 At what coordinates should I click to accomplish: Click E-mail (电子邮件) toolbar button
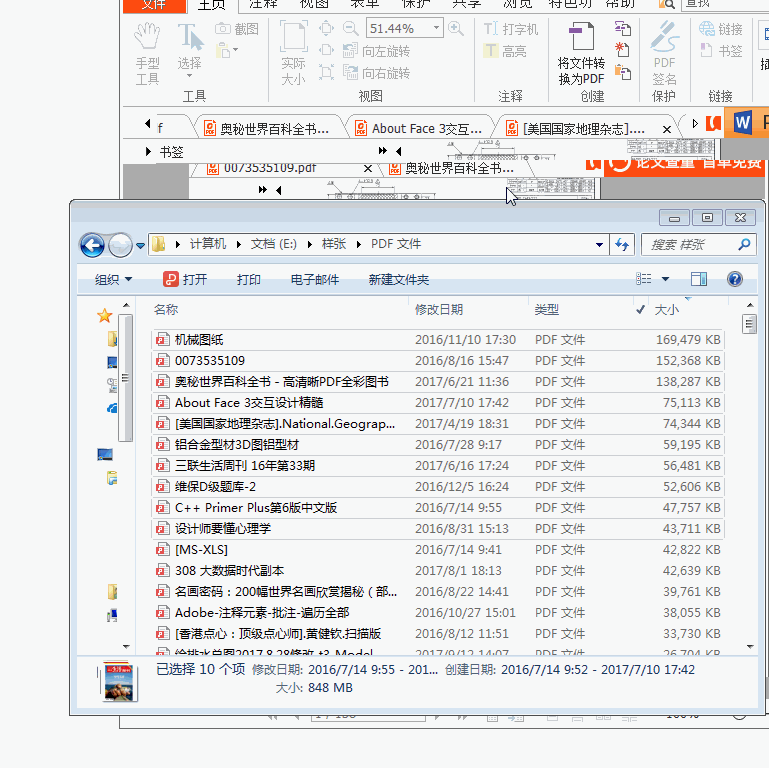coord(314,280)
